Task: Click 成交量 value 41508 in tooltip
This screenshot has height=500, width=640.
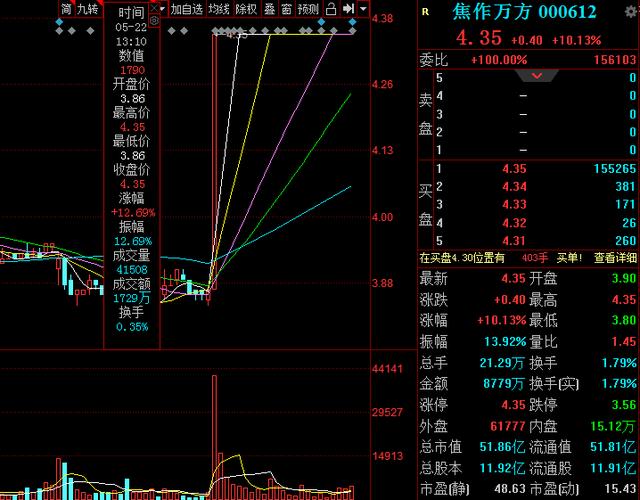Action: (131, 269)
